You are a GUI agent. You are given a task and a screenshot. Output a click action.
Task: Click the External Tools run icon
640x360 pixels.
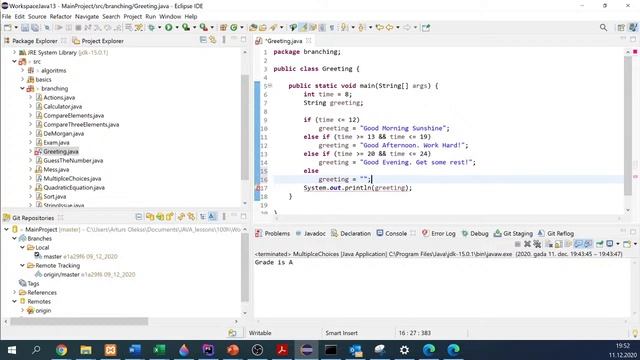coord(204,27)
